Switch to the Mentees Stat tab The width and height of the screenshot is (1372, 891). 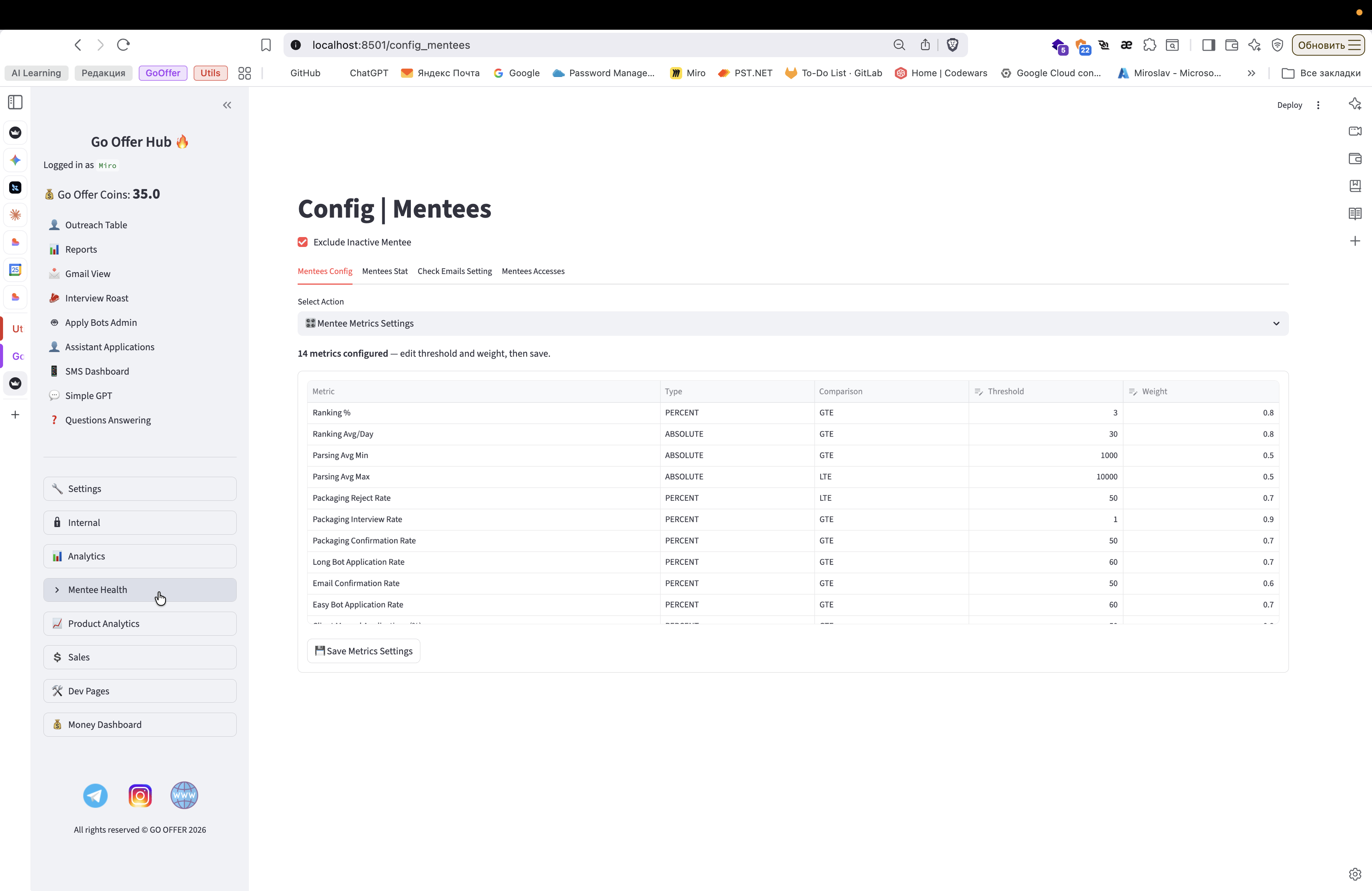coord(385,271)
